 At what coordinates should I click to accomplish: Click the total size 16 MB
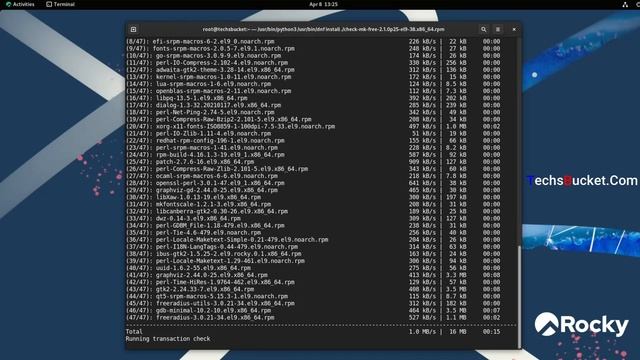pos(458,332)
